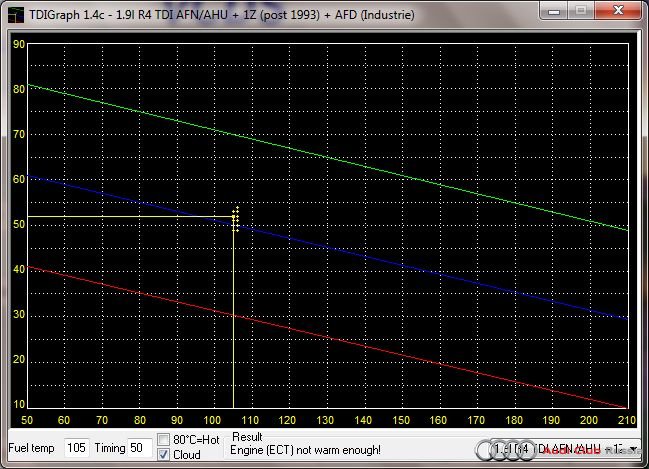This screenshot has height=469, width=649.
Task: Click x-axis label 210
Action: (627, 420)
